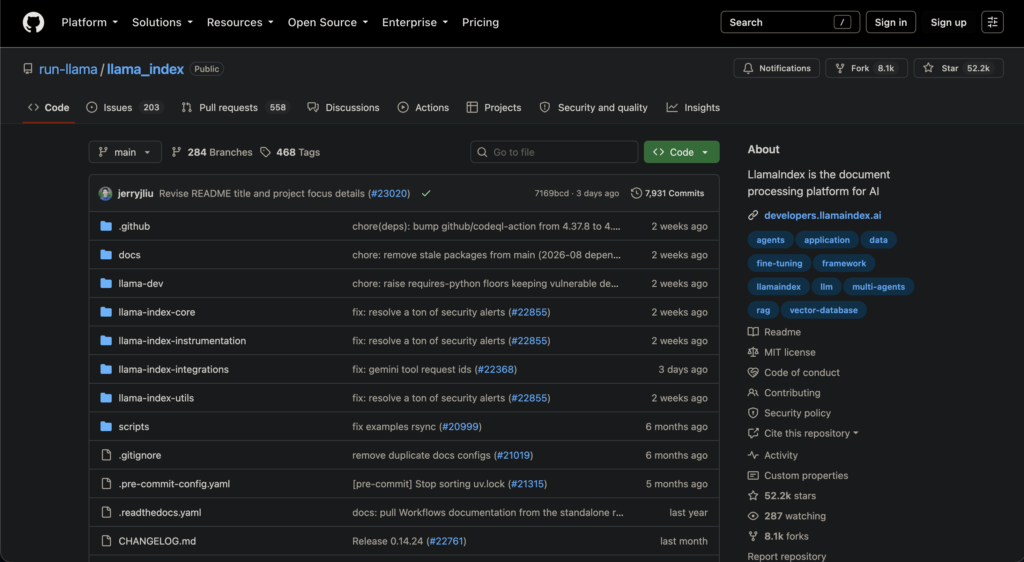Click the green commit status checkmark
This screenshot has height=562, width=1024.
coord(426,193)
